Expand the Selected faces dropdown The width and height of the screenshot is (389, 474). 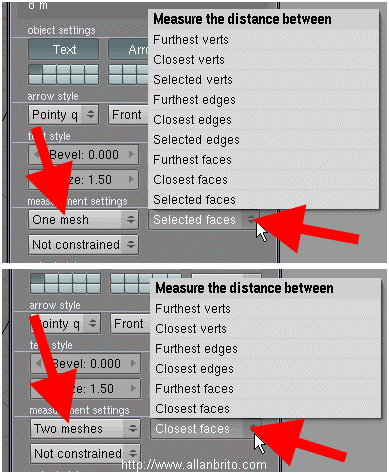coord(204,220)
